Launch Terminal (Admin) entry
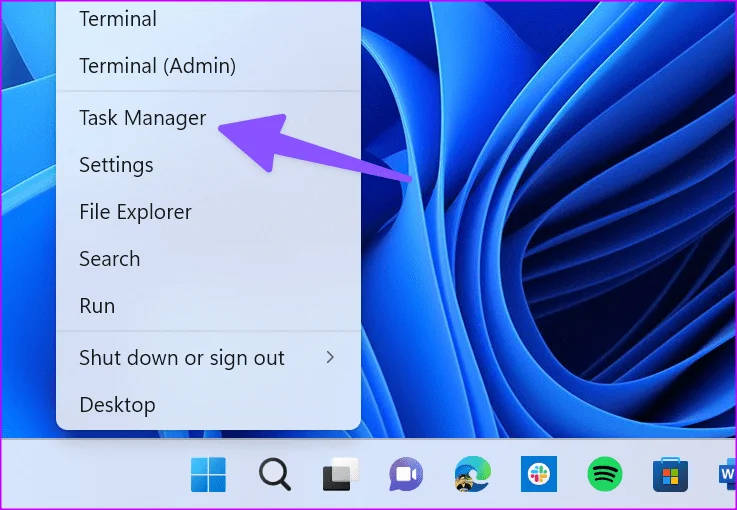The height and width of the screenshot is (510, 737). [x=208, y=66]
